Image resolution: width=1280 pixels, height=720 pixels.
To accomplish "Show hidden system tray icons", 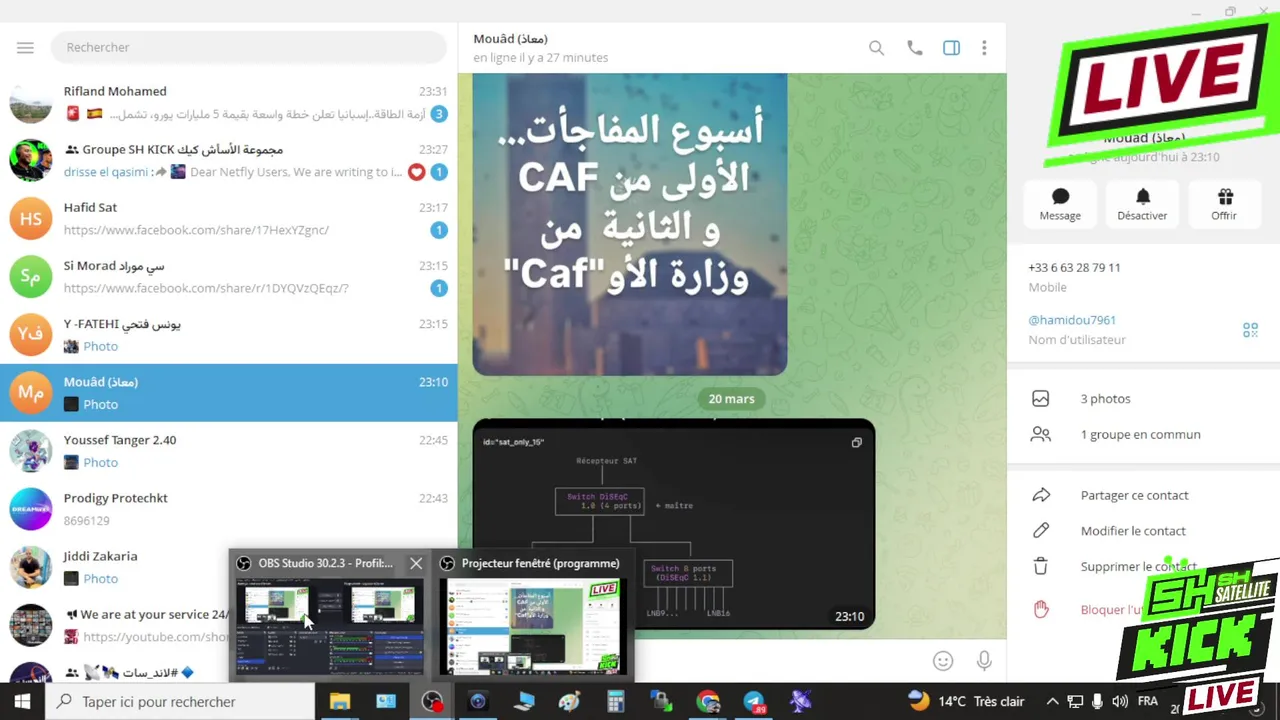I will (x=1052, y=702).
